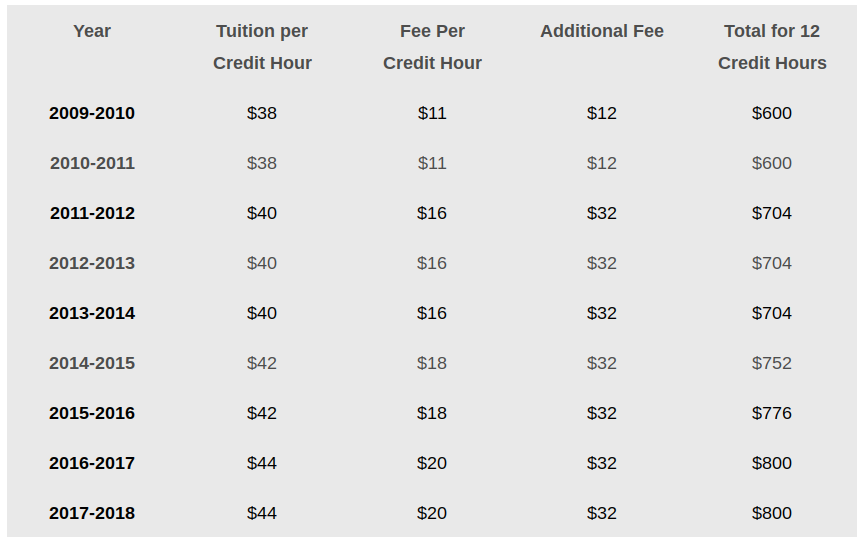Image resolution: width=863 pixels, height=546 pixels.
Task: Select the 2009-2010 year row label
Action: tap(92, 113)
